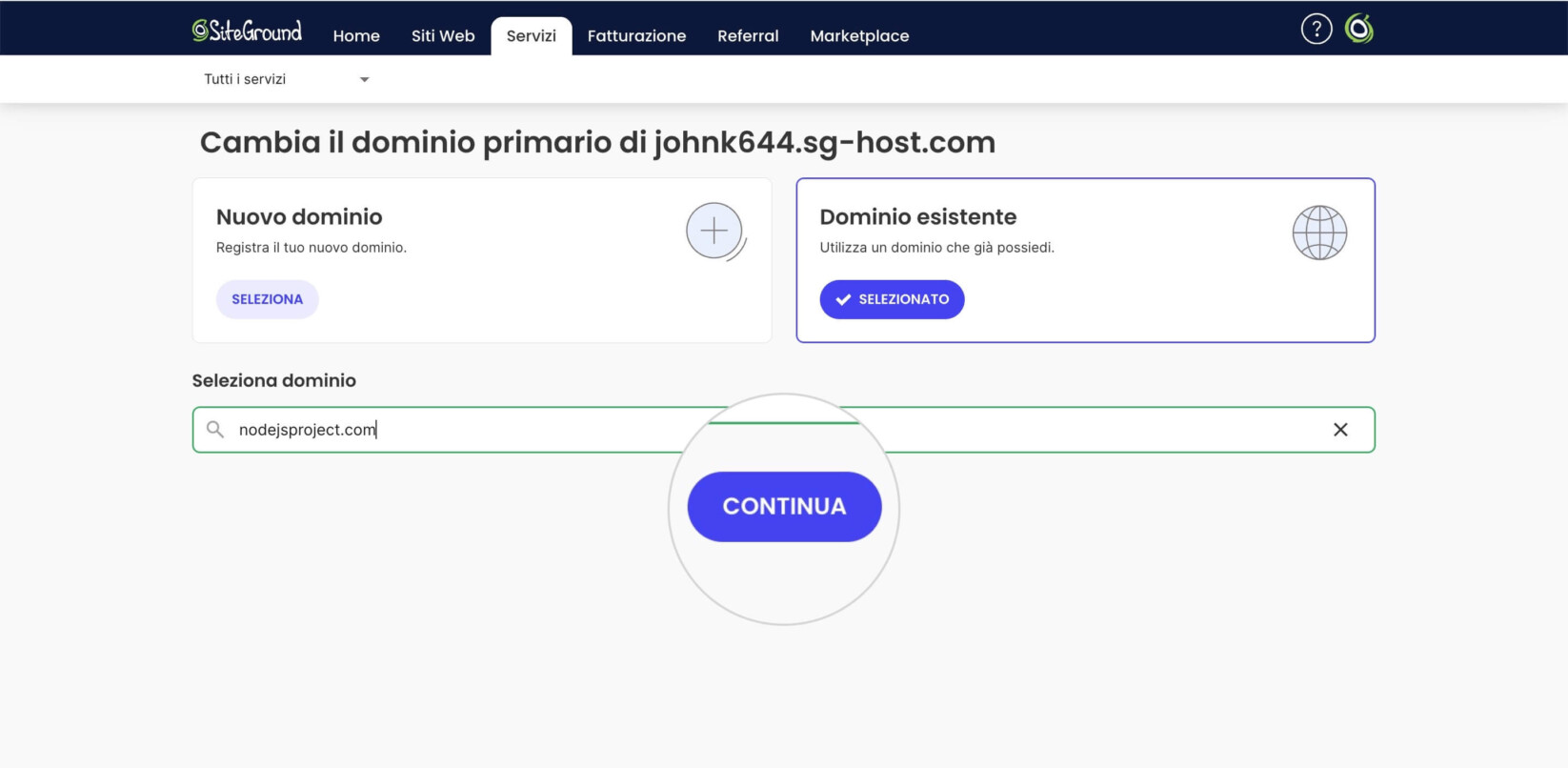Expand the Tutti i servizi dropdown
Viewport: 1568px width, 768px height.
[286, 79]
